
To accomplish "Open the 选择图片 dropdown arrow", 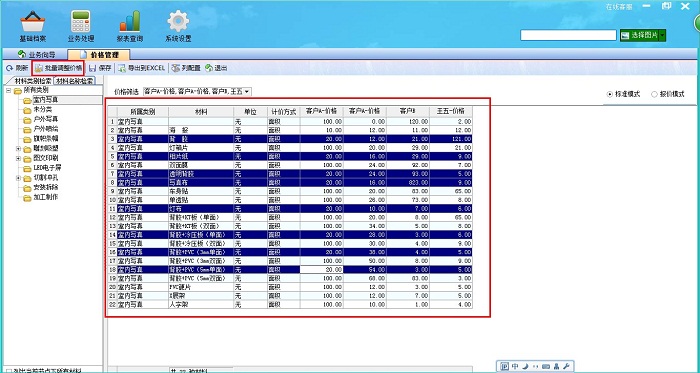I will tap(662, 35).
